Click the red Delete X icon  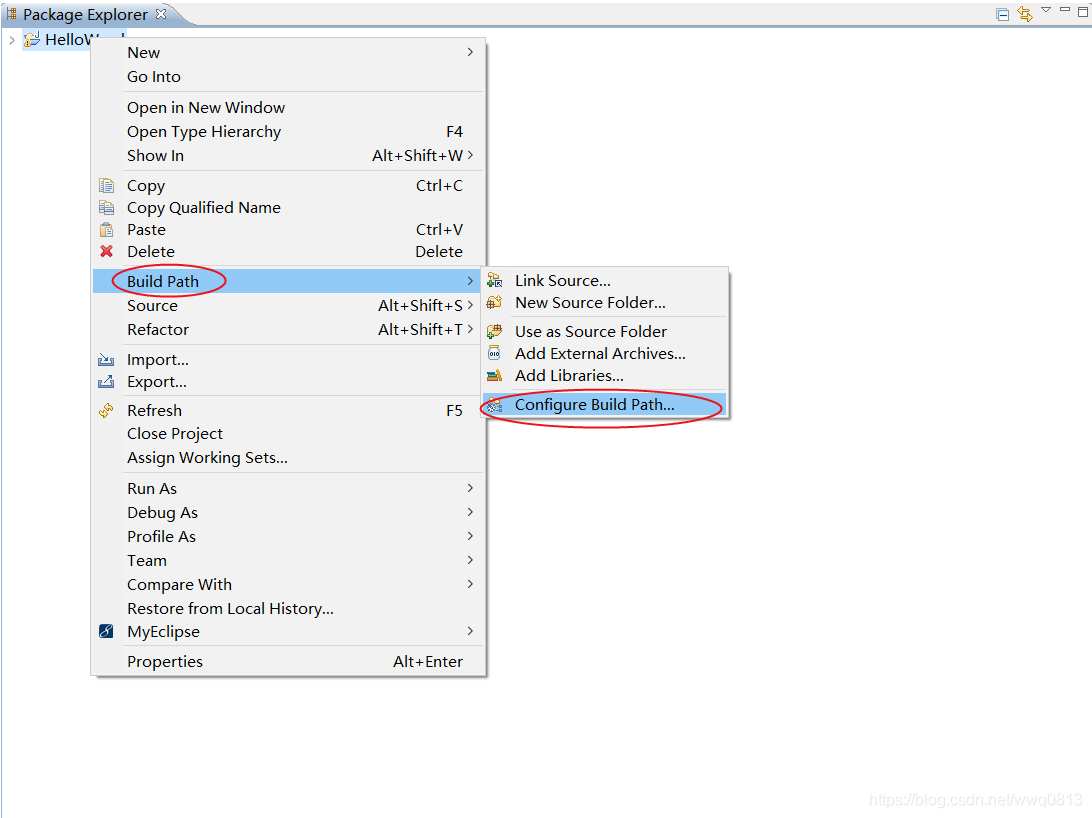107,251
